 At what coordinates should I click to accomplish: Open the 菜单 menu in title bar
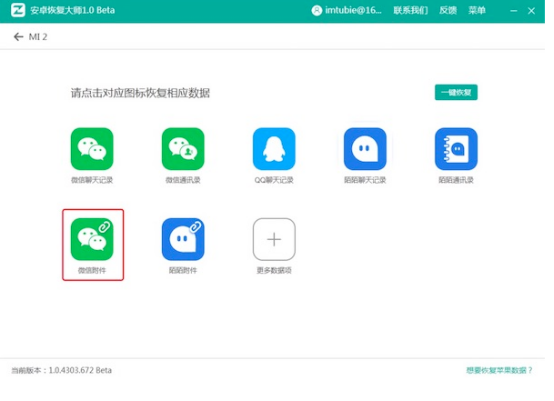tap(477, 10)
